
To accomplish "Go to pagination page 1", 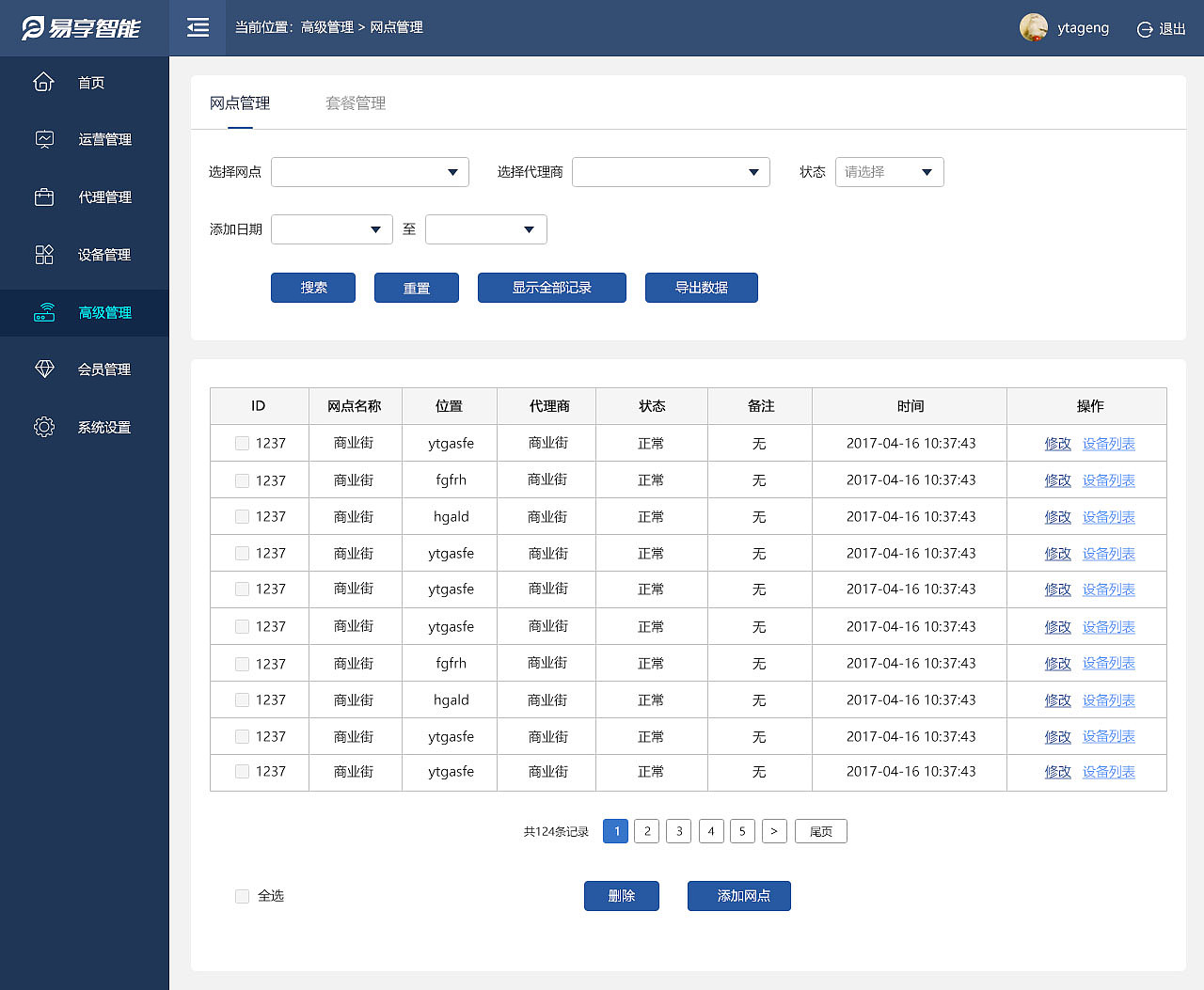I will click(x=615, y=831).
